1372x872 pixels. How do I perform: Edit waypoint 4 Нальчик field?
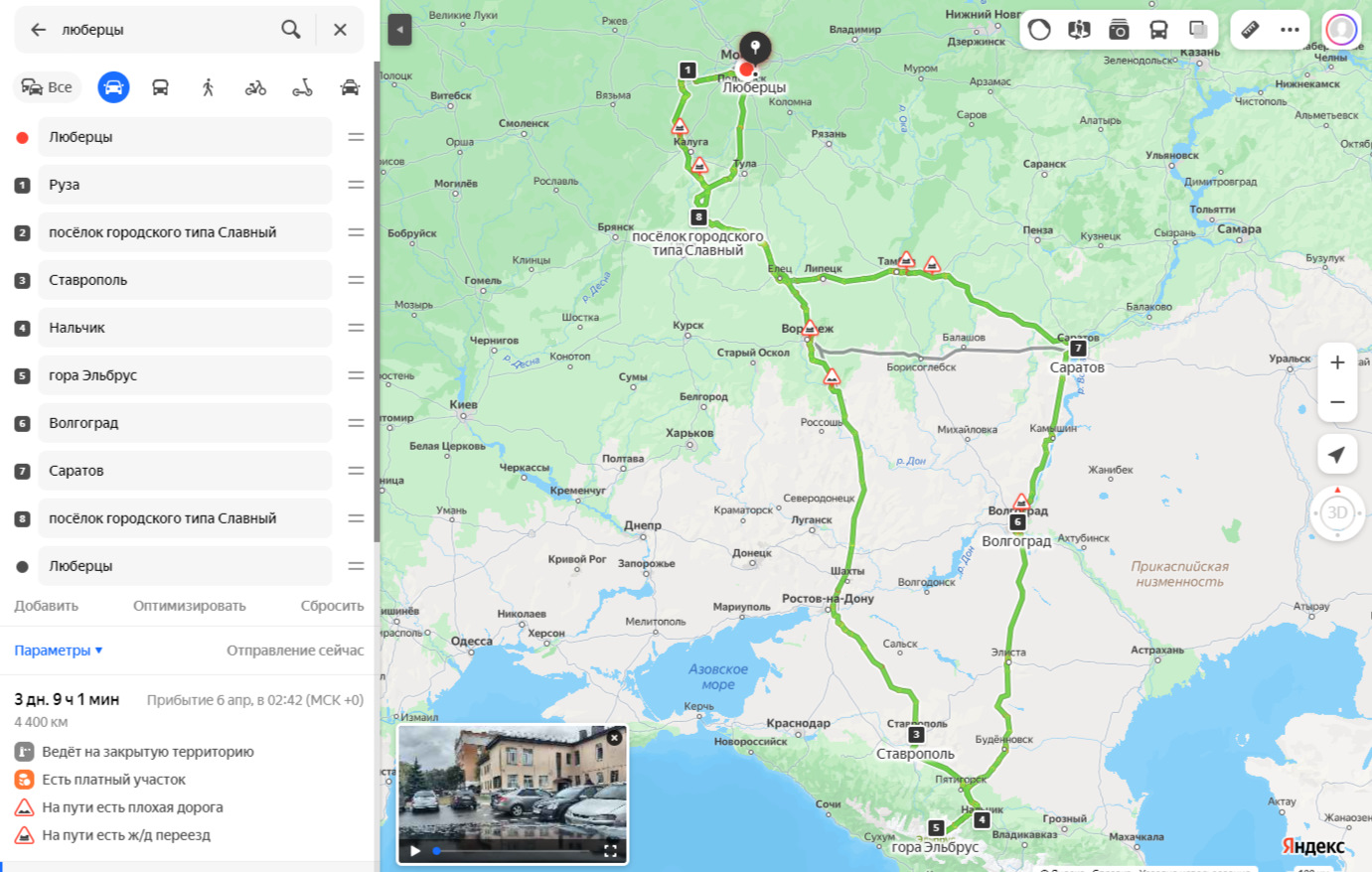pyautogui.click(x=185, y=328)
